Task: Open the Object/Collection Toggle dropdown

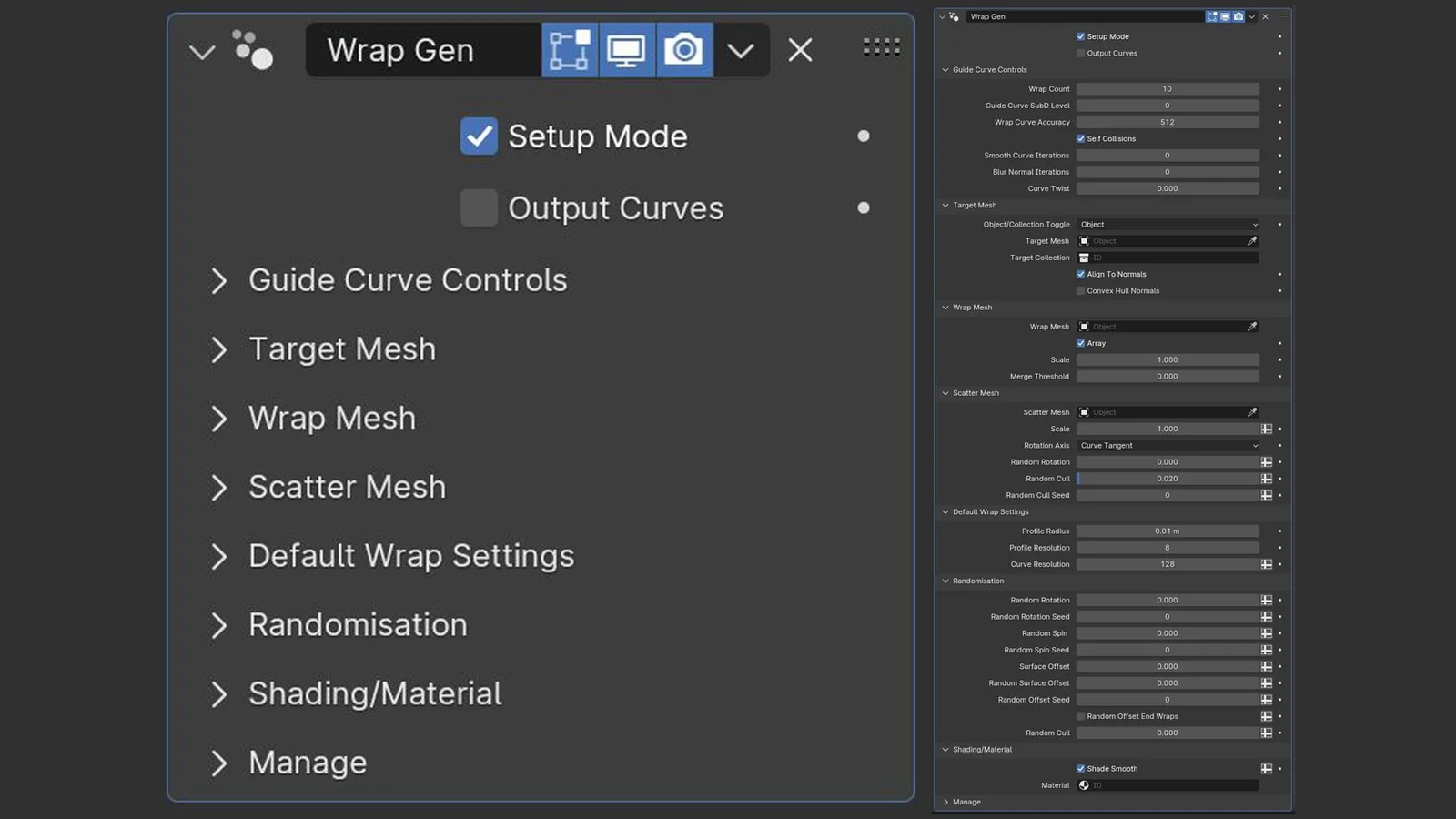Action: [1168, 224]
